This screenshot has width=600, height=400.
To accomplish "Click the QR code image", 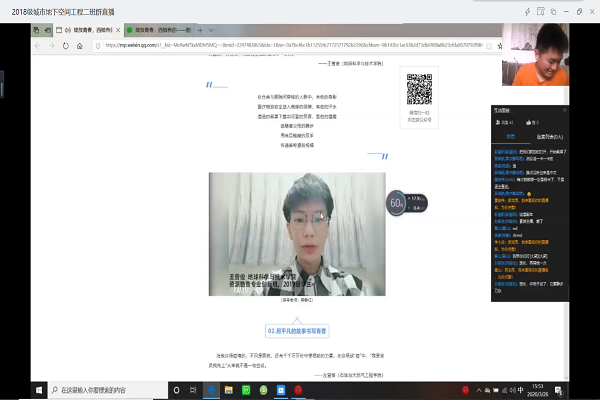I will 419,89.
